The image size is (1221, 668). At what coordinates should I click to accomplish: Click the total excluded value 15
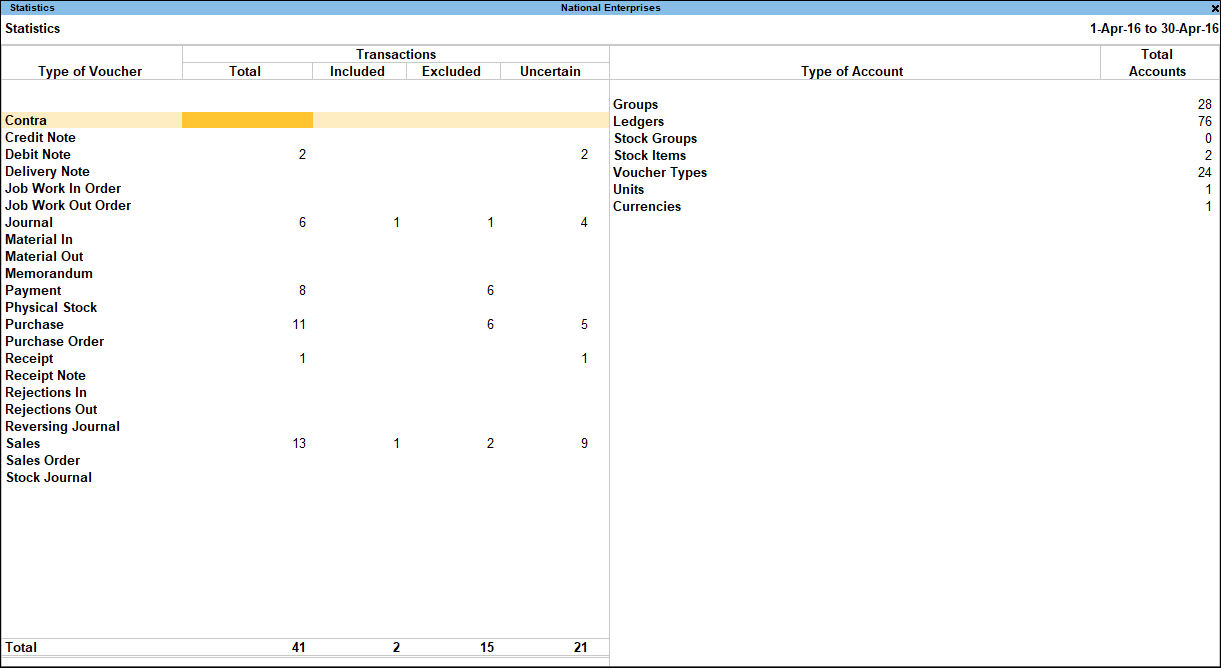(487, 647)
